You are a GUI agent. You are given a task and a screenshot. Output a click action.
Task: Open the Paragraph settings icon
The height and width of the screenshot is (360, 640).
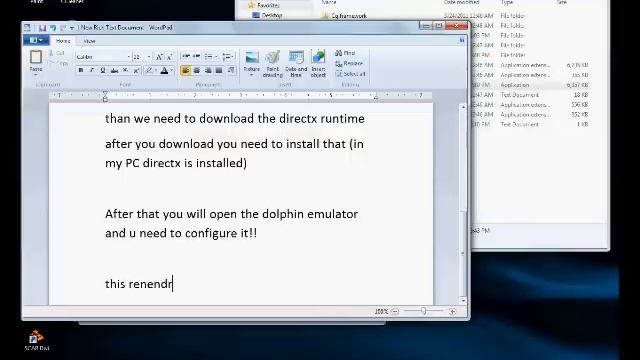(231, 71)
